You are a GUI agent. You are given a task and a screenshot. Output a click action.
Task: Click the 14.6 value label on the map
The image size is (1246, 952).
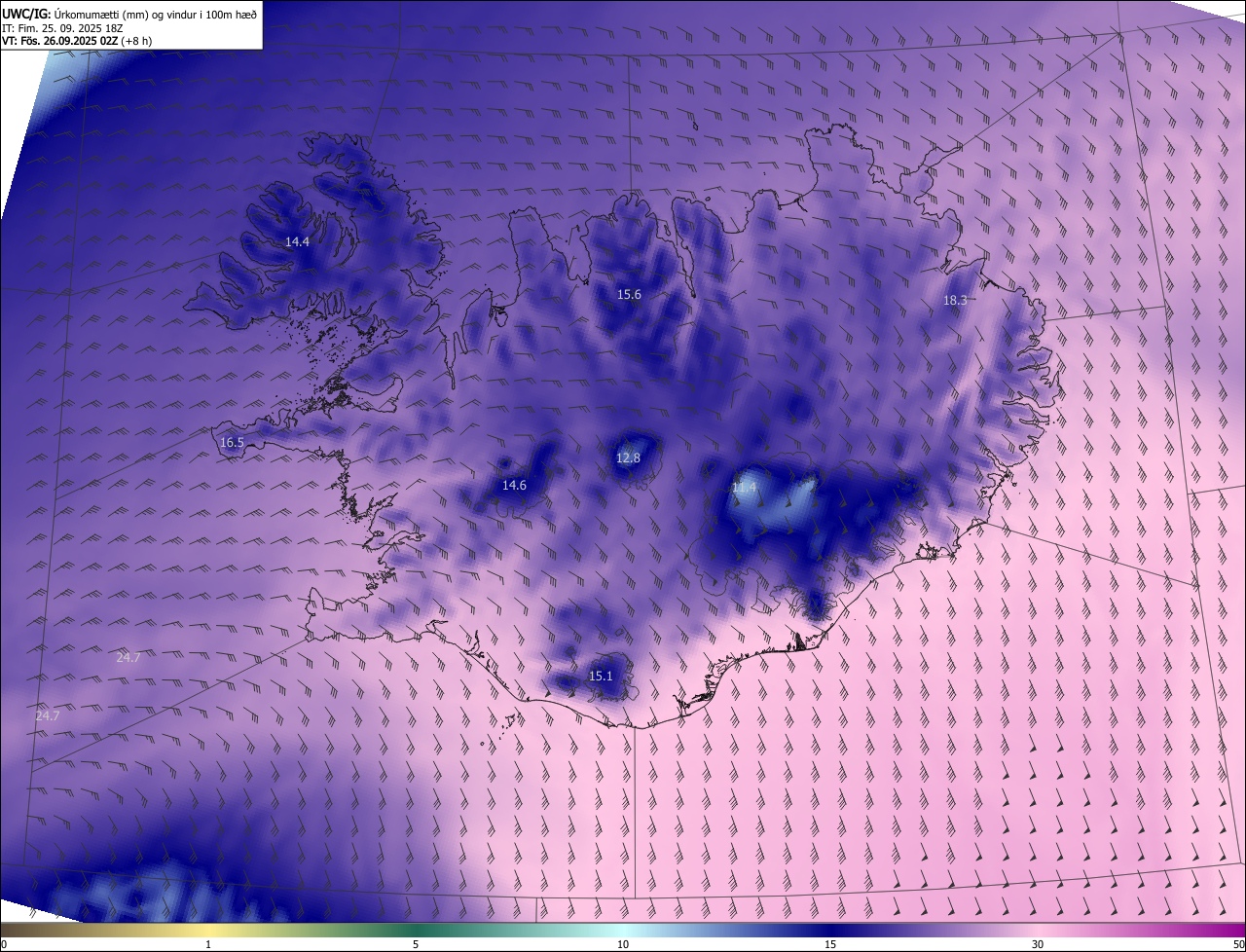pos(514,485)
